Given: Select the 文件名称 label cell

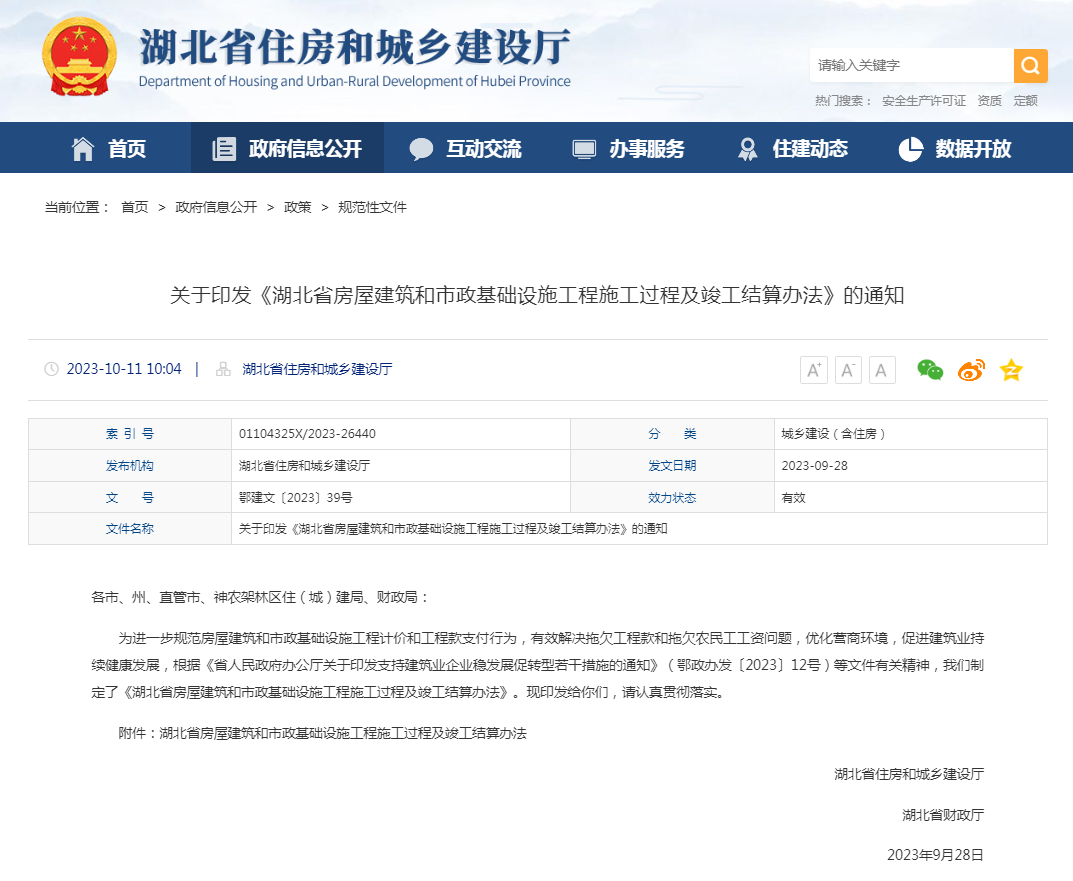Looking at the screenshot, I should pos(130,528).
